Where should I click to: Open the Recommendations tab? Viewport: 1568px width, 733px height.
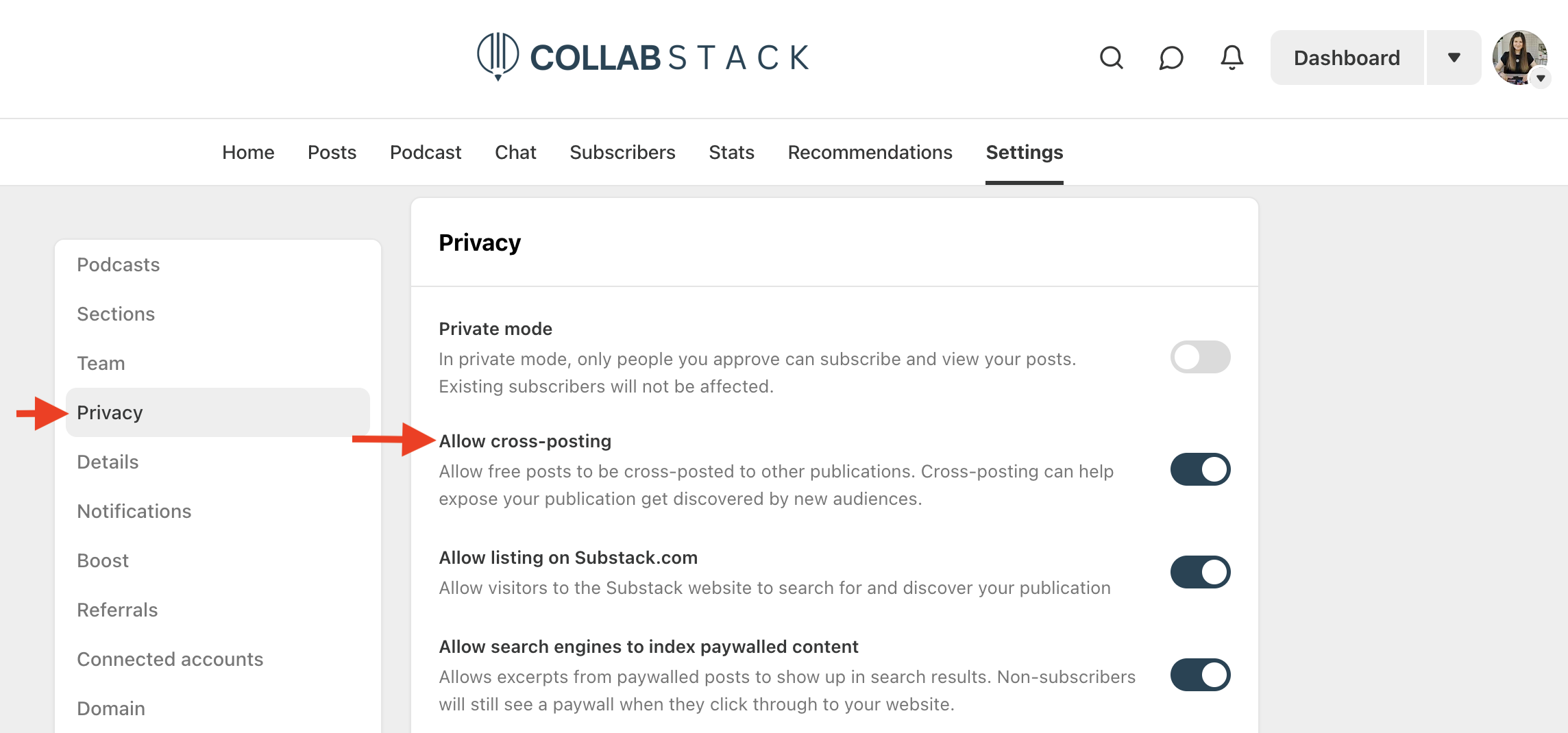[870, 152]
